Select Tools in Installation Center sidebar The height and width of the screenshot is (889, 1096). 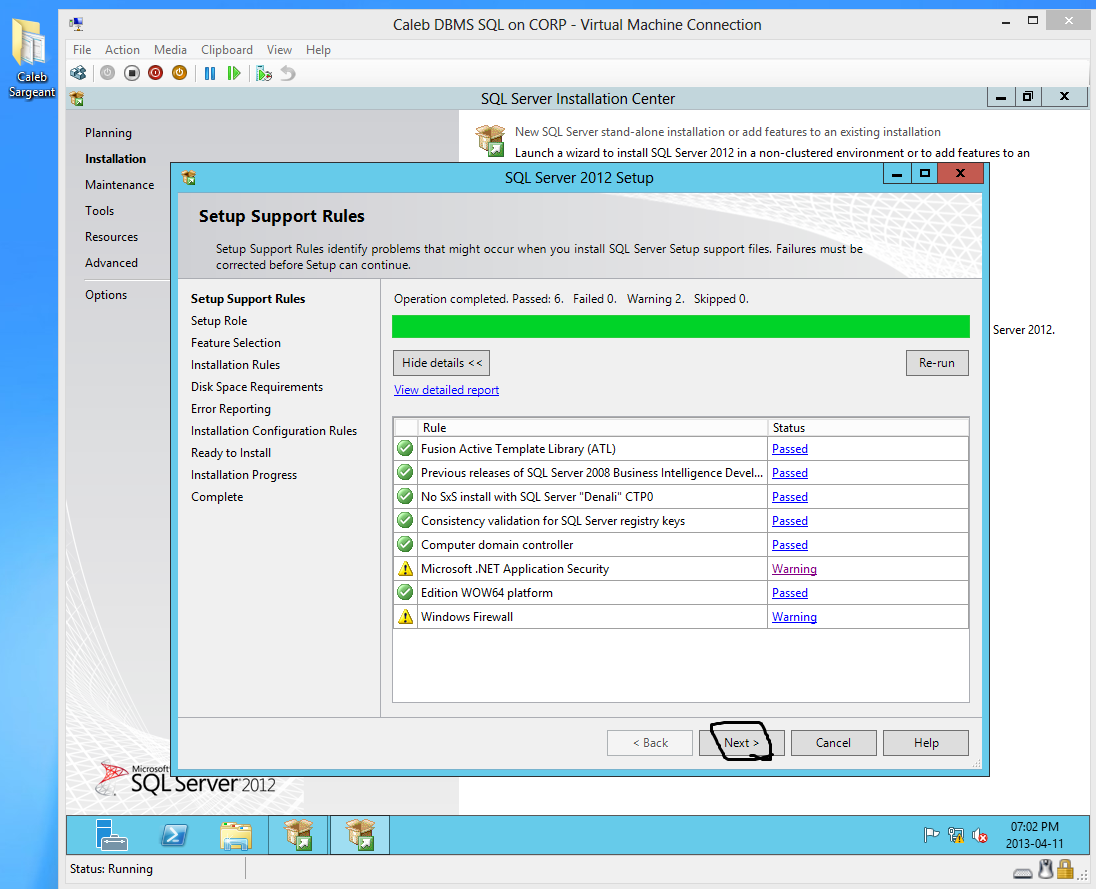coord(99,210)
